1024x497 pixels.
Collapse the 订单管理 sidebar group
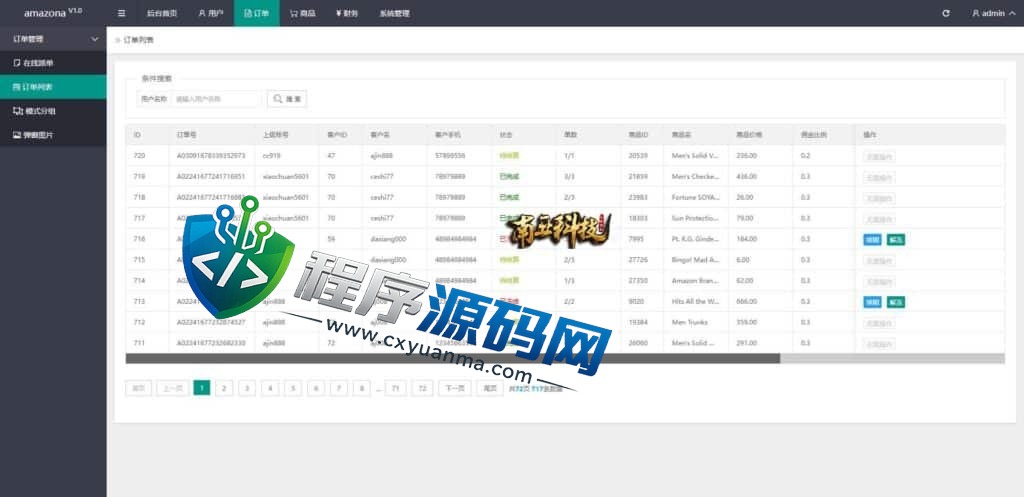pos(53,39)
